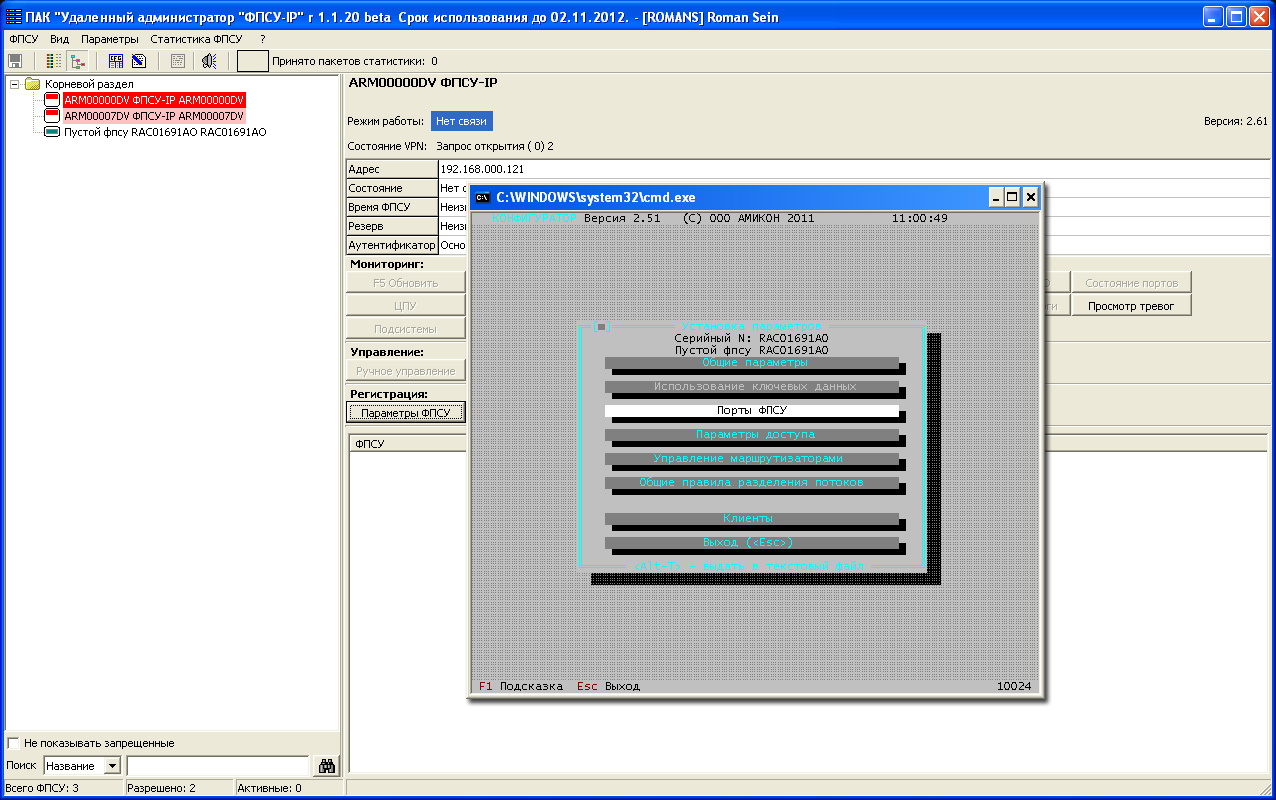Select tree row 'ARM00007DV ФПСУ-IP ARM00007DV'
This screenshot has width=1276, height=800.
click(x=154, y=116)
